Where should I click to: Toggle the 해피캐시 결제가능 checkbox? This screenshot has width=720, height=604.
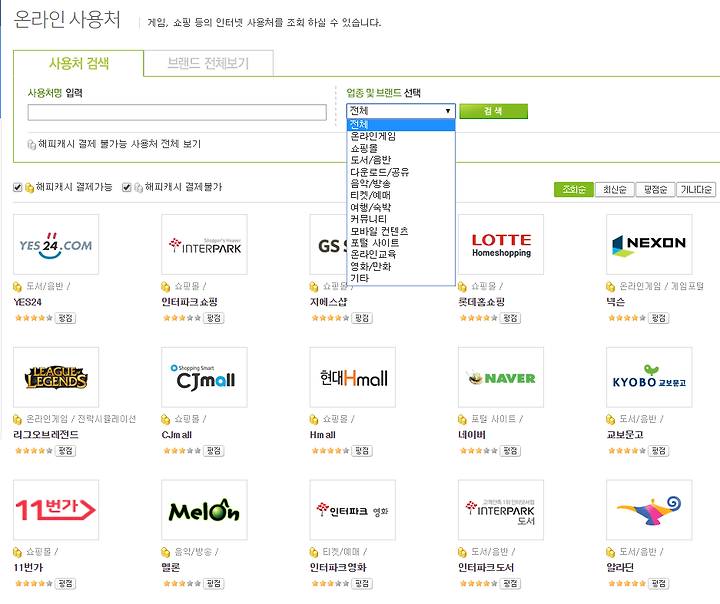point(17,187)
